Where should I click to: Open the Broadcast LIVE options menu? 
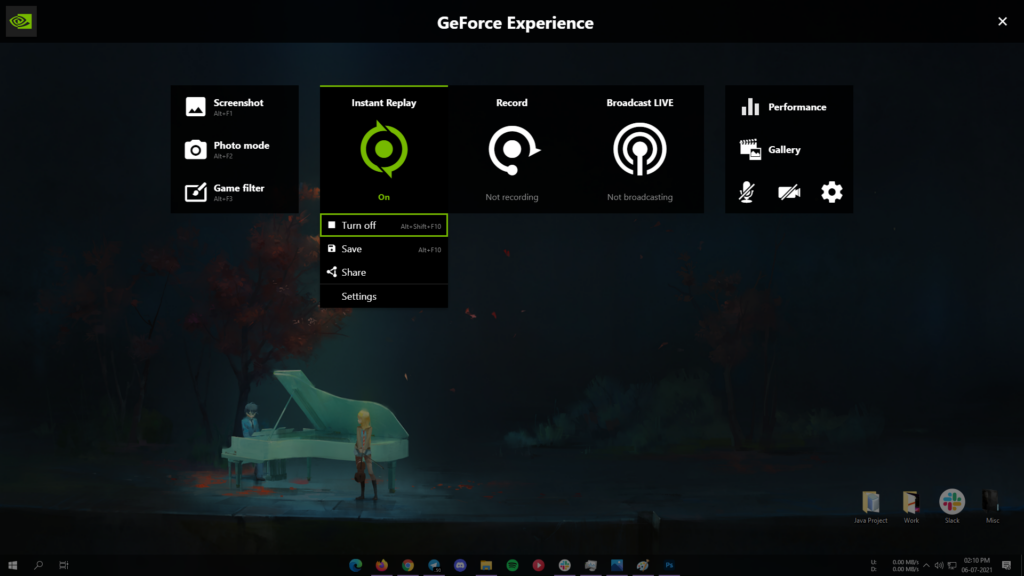[x=639, y=148]
